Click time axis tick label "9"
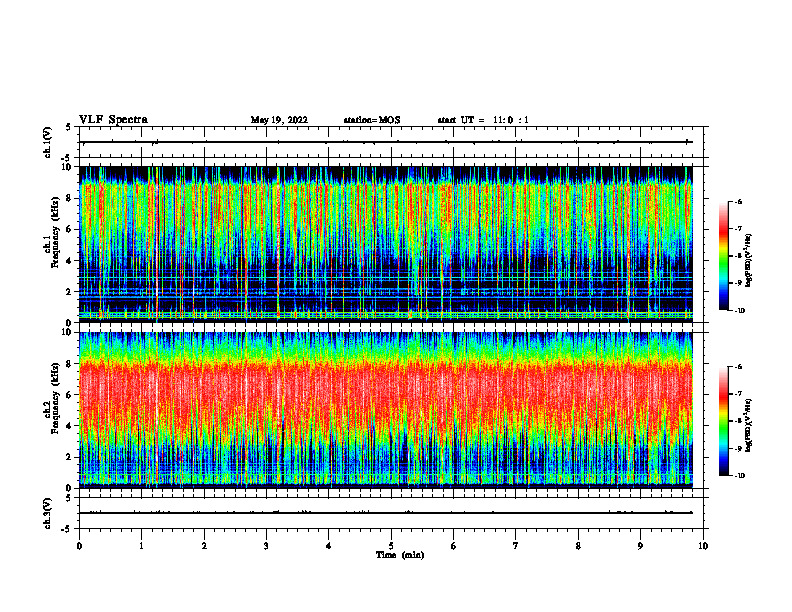792x612 pixels. tap(640, 546)
